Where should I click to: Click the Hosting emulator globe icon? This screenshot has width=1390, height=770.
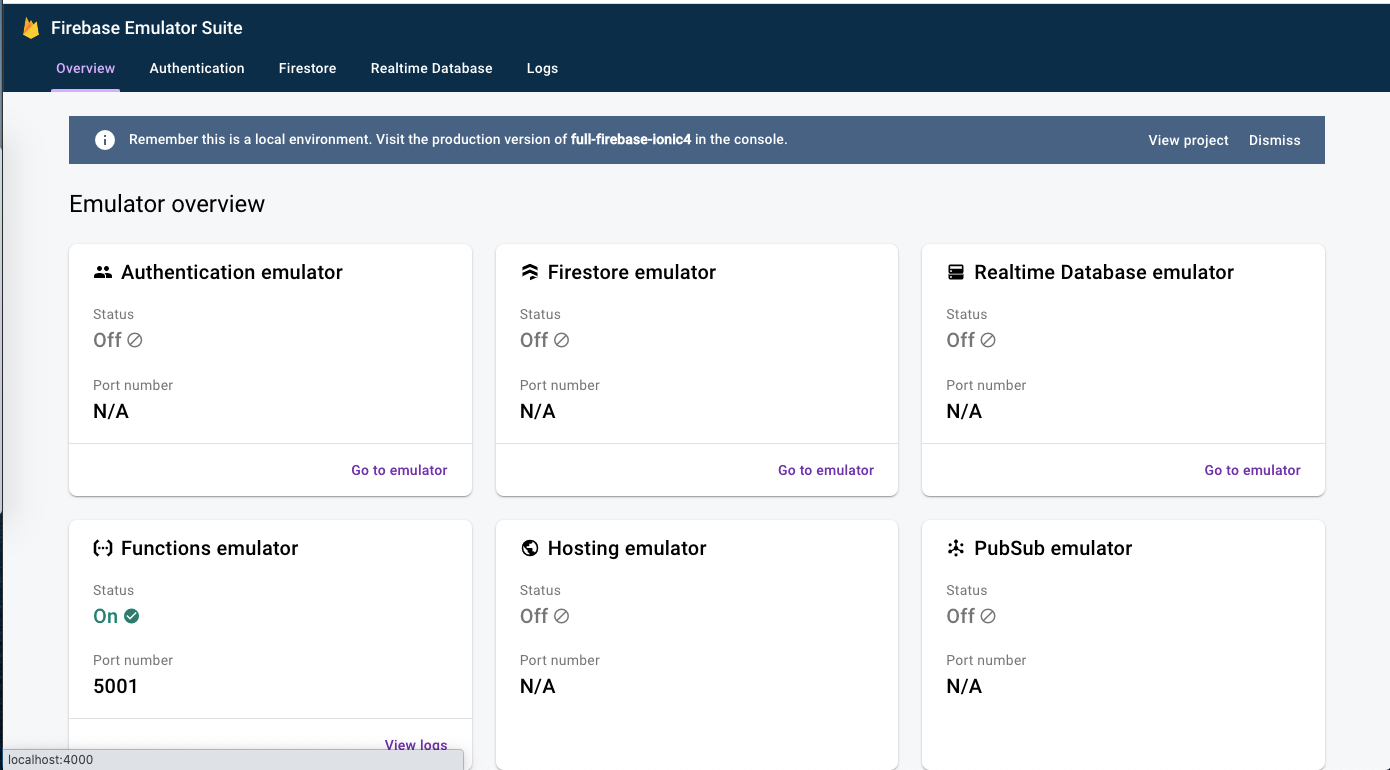pos(530,548)
